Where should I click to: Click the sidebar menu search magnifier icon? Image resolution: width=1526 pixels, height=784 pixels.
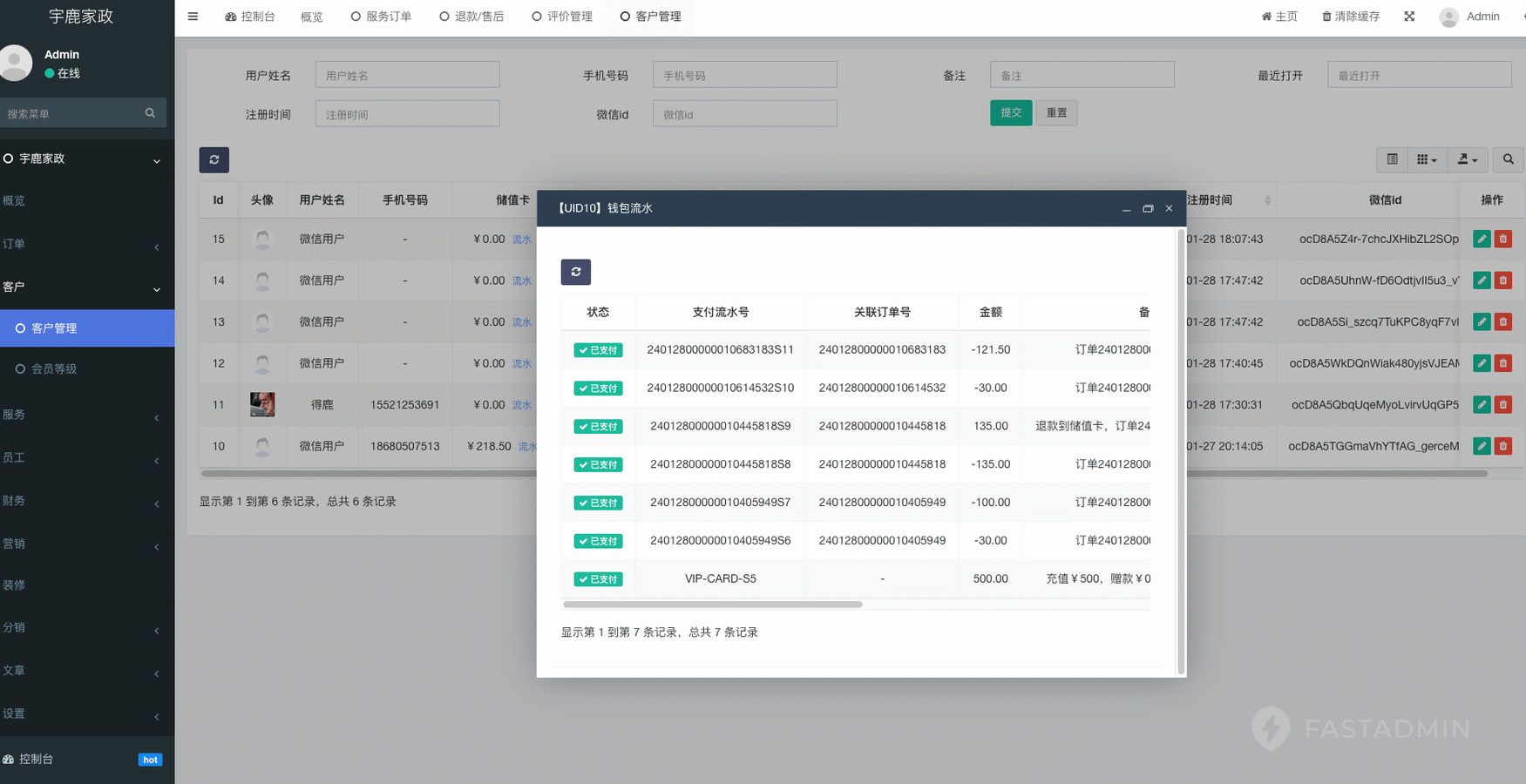(150, 113)
